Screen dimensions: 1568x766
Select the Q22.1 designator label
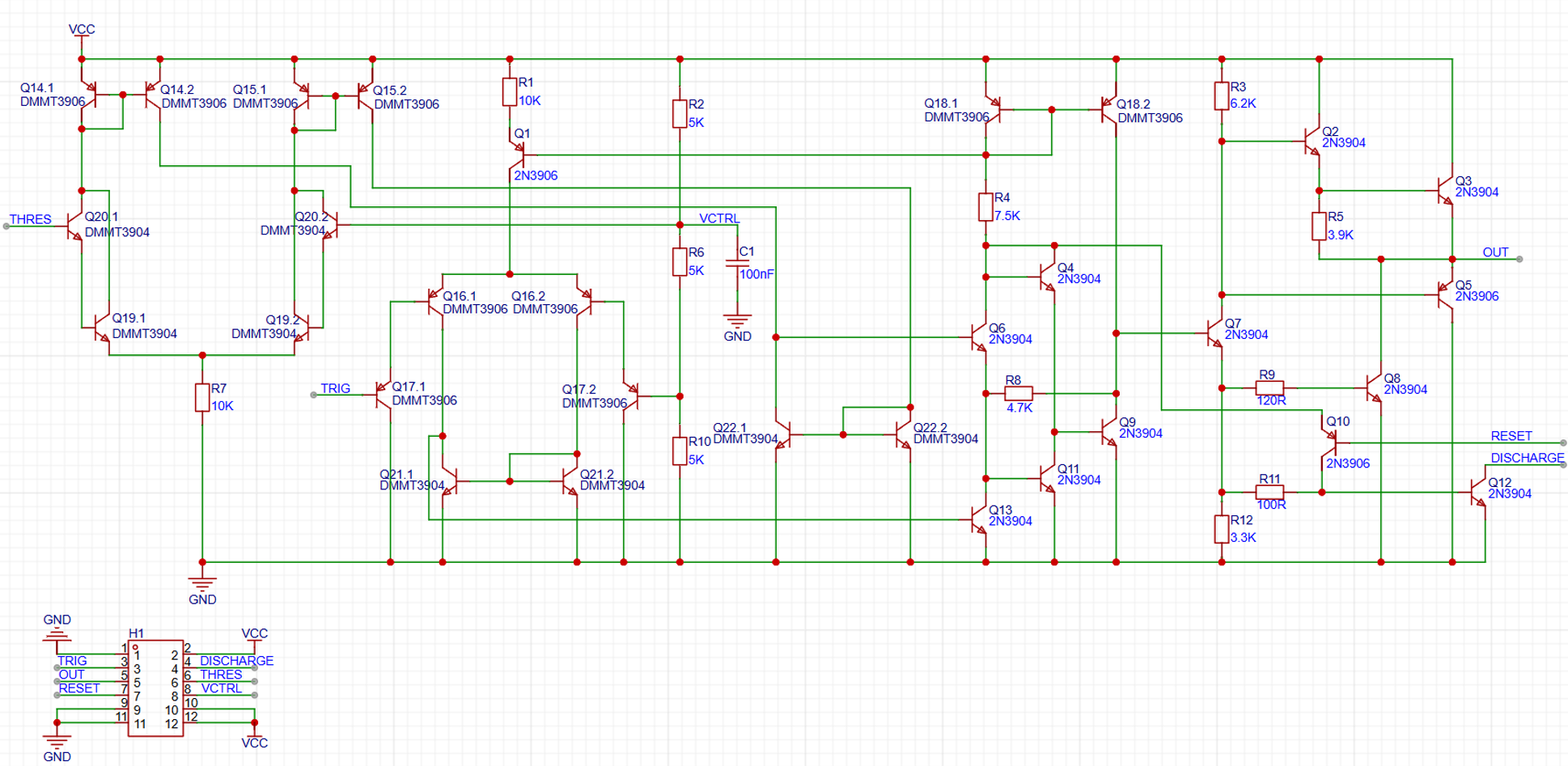point(730,427)
